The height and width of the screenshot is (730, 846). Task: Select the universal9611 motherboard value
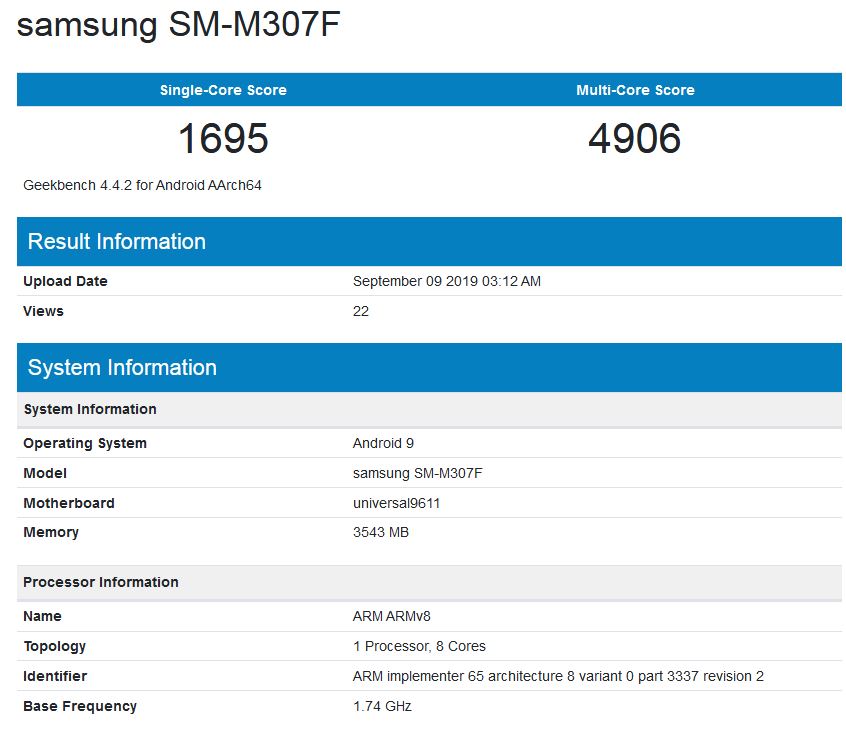coord(397,503)
